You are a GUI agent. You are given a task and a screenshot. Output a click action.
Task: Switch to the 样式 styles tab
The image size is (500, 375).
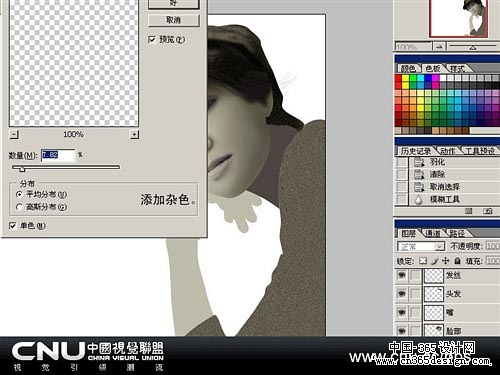(x=457, y=69)
